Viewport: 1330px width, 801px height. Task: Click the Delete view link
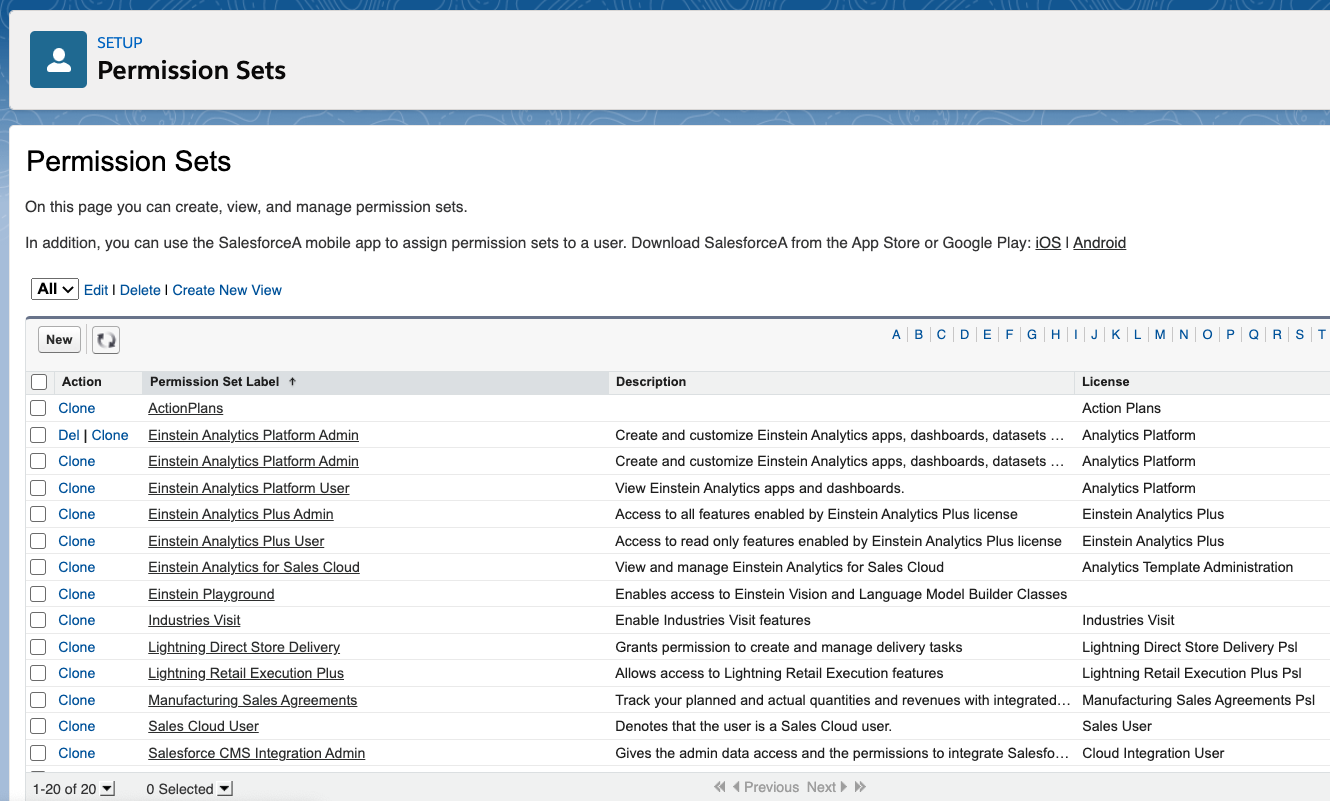(x=140, y=290)
